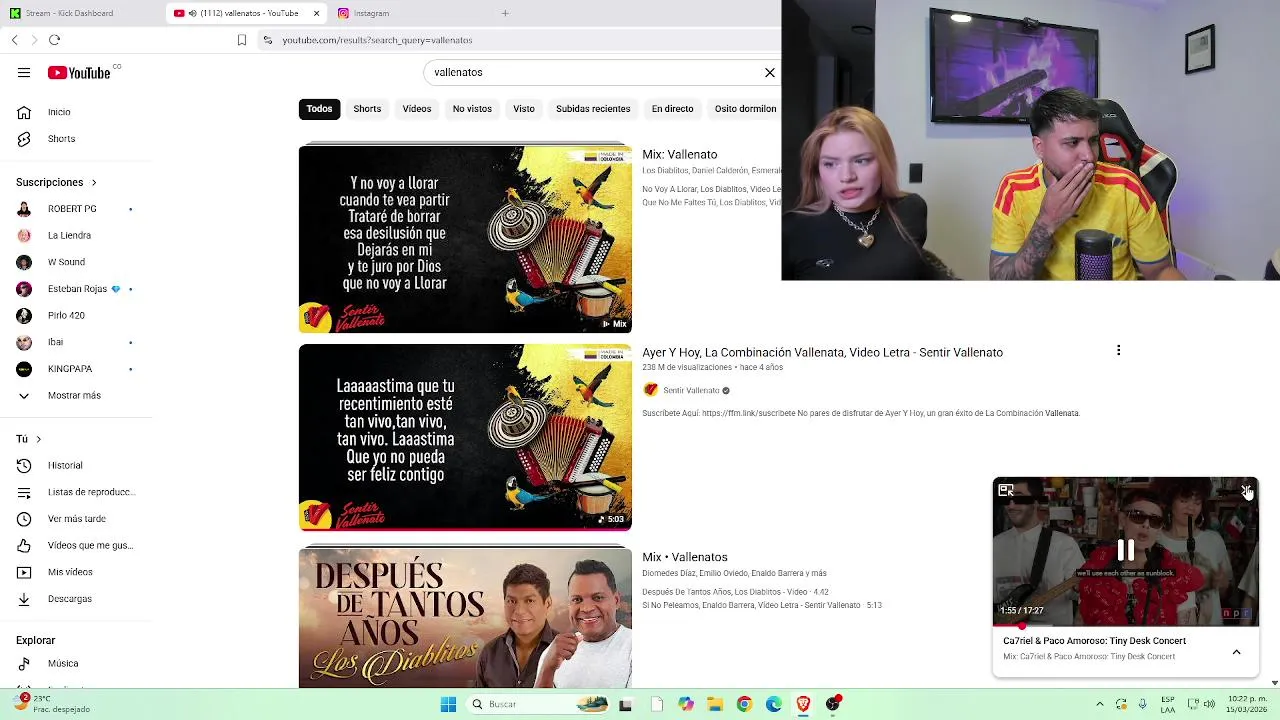Open Mis videos in sidebar
This screenshot has width=1280, height=720.
[70, 572]
